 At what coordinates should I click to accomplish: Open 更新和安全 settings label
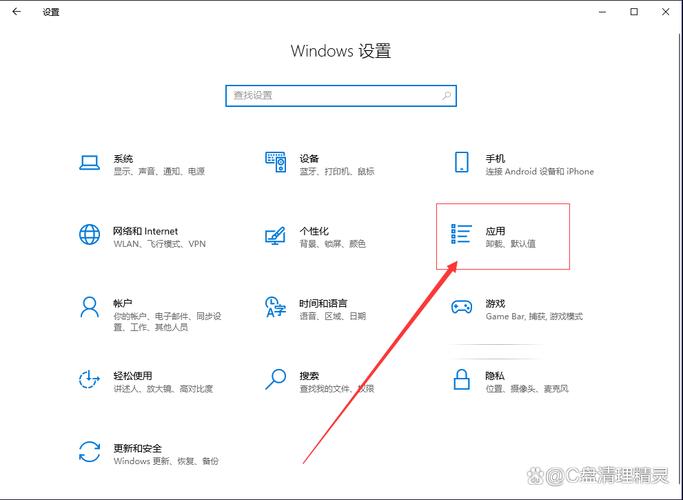(x=137, y=448)
